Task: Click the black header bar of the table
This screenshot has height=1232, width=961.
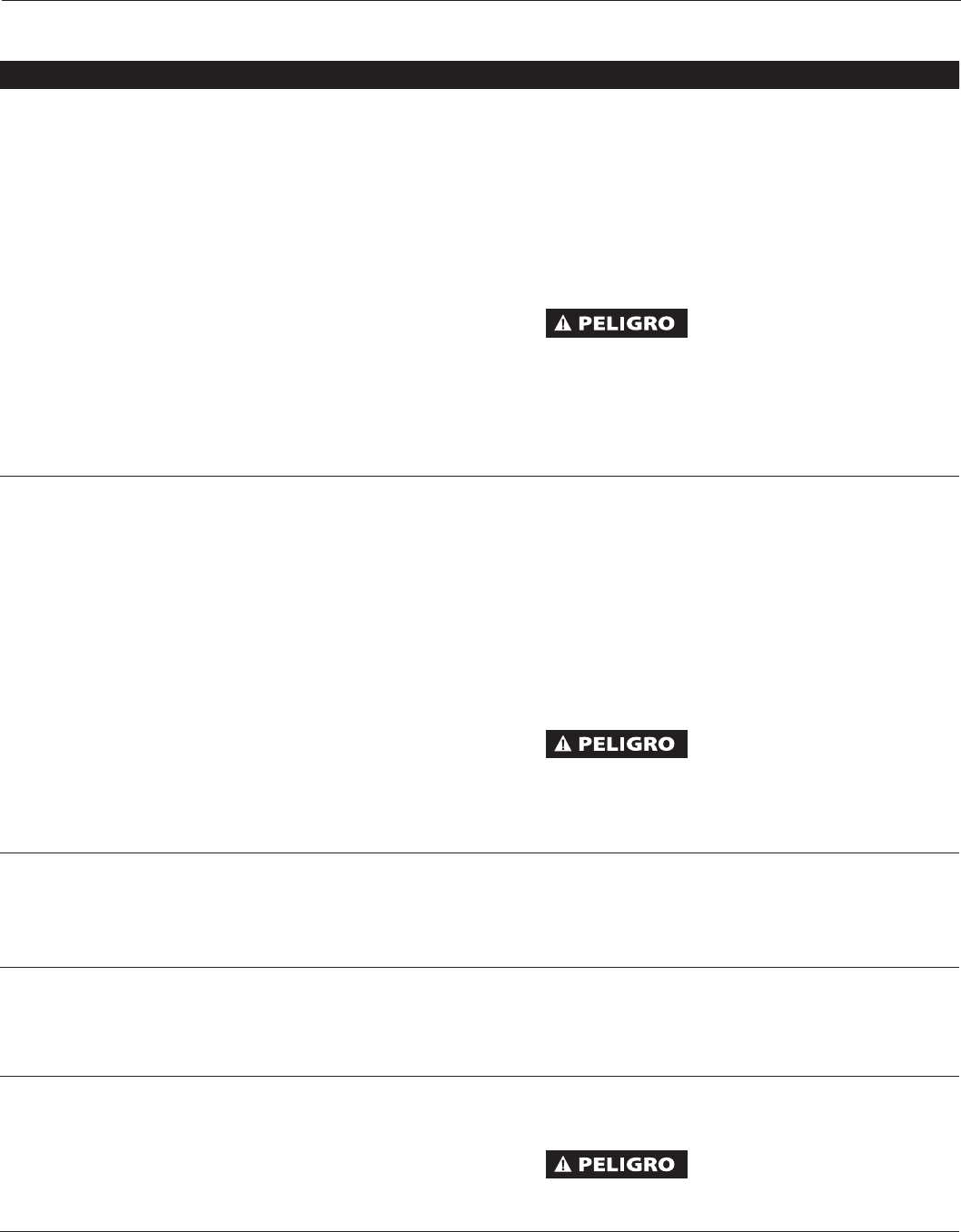Action: 480,74
